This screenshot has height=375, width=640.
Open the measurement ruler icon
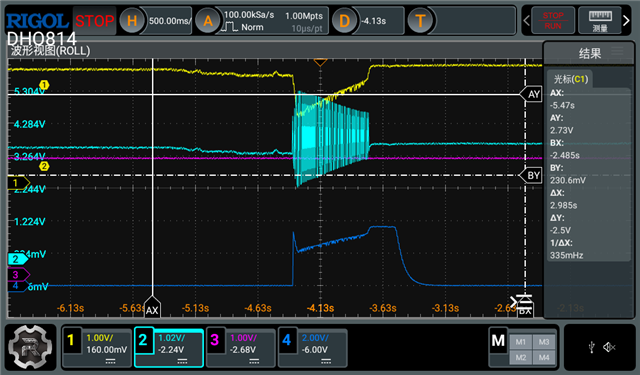[600, 20]
